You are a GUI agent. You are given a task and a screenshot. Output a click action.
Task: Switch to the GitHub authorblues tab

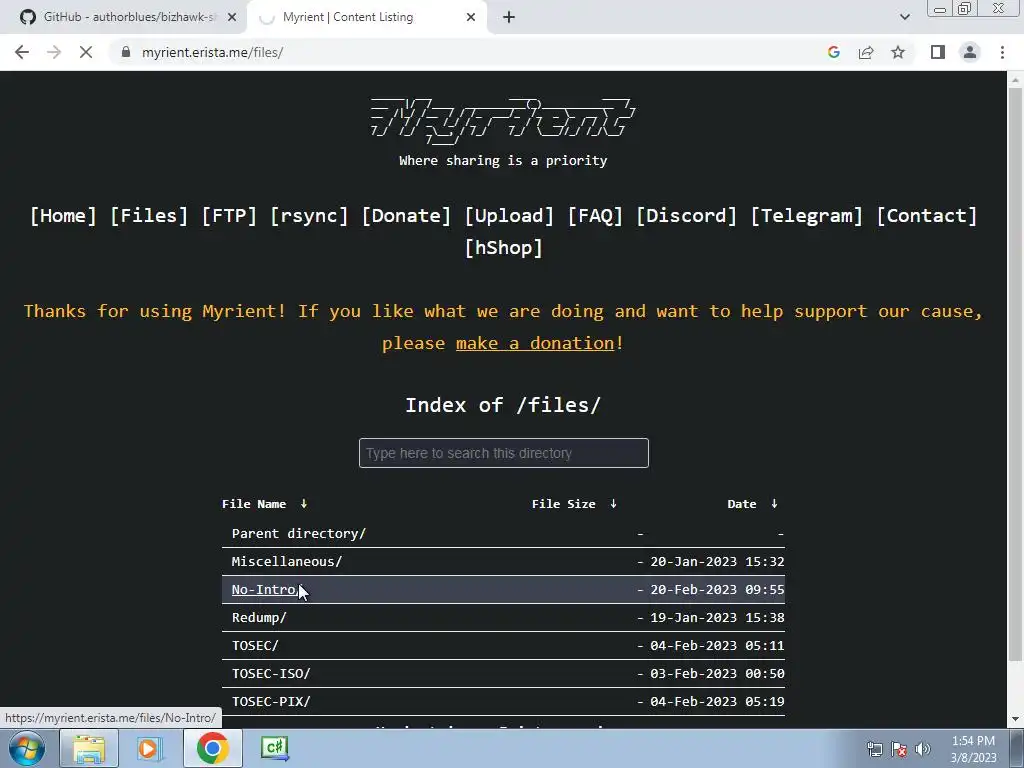(x=124, y=17)
